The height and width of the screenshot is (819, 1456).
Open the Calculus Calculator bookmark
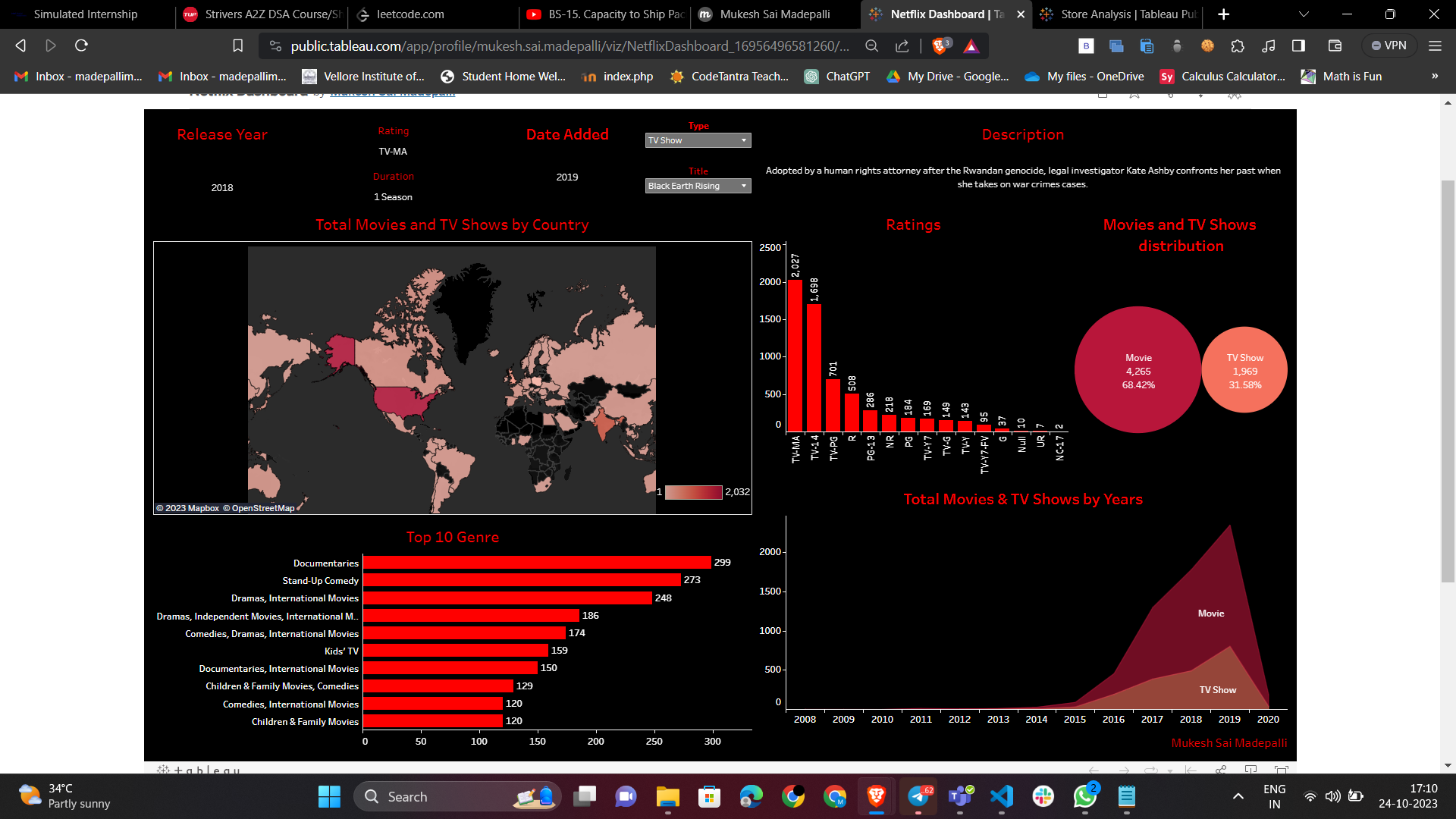(x=1222, y=76)
